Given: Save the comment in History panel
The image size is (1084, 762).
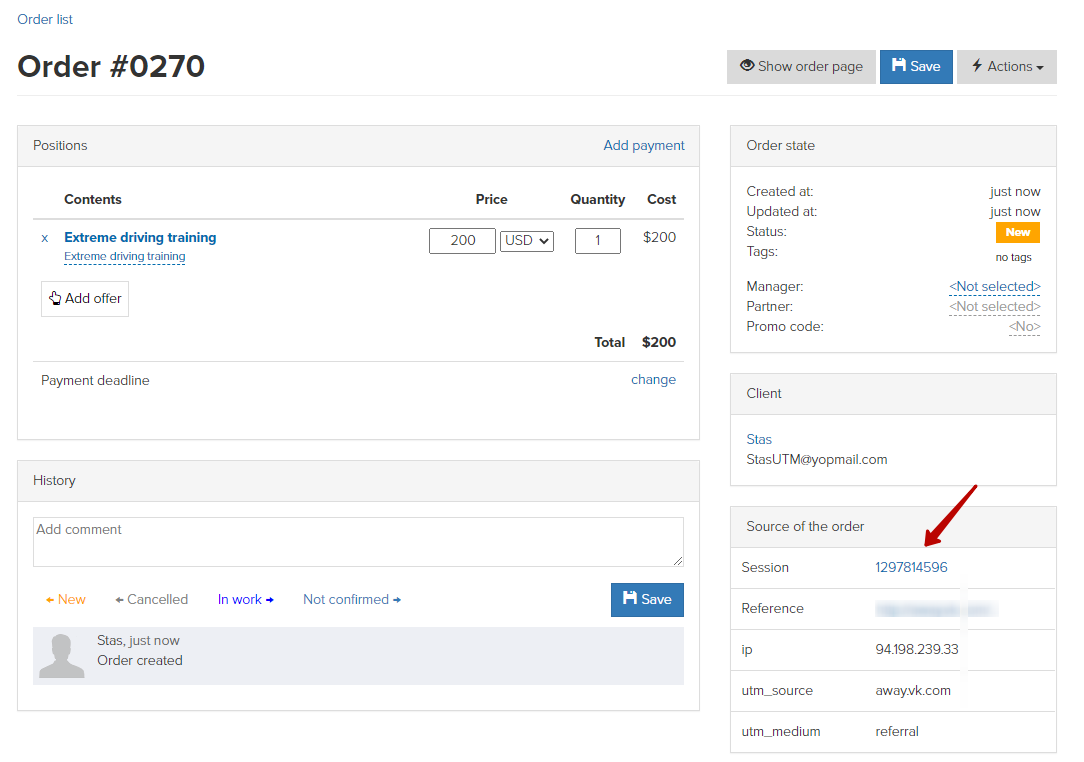Looking at the screenshot, I should point(647,600).
